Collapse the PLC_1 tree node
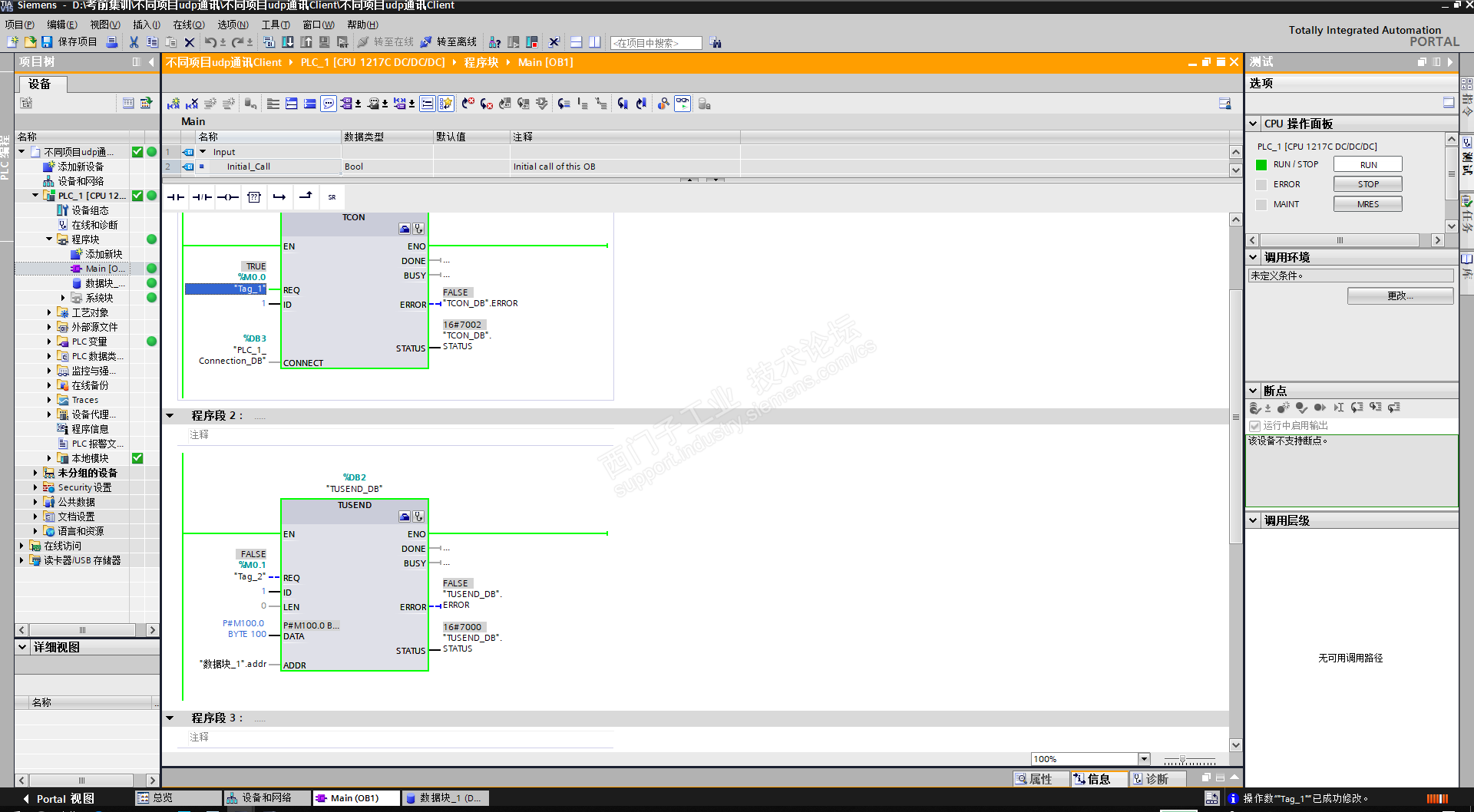The height and width of the screenshot is (812, 1474). click(x=35, y=196)
